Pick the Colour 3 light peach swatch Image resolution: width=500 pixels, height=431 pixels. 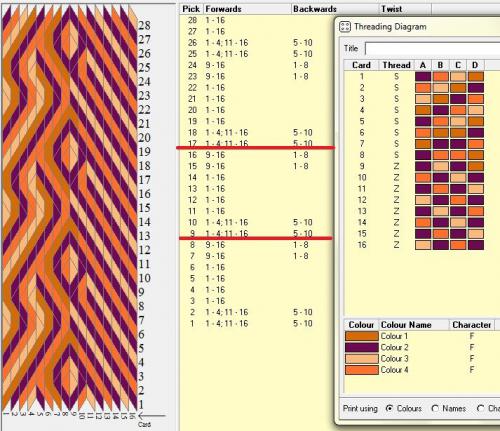[362, 359]
